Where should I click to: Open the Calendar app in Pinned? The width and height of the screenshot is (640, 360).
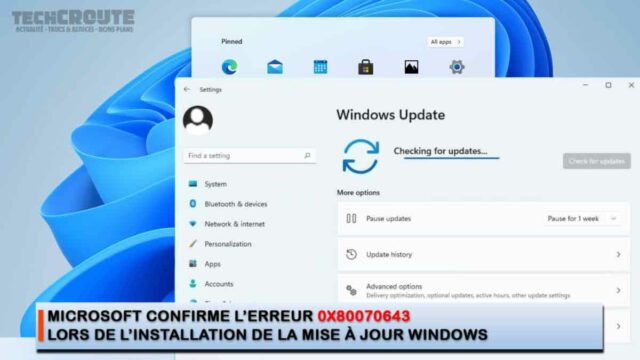click(x=320, y=67)
